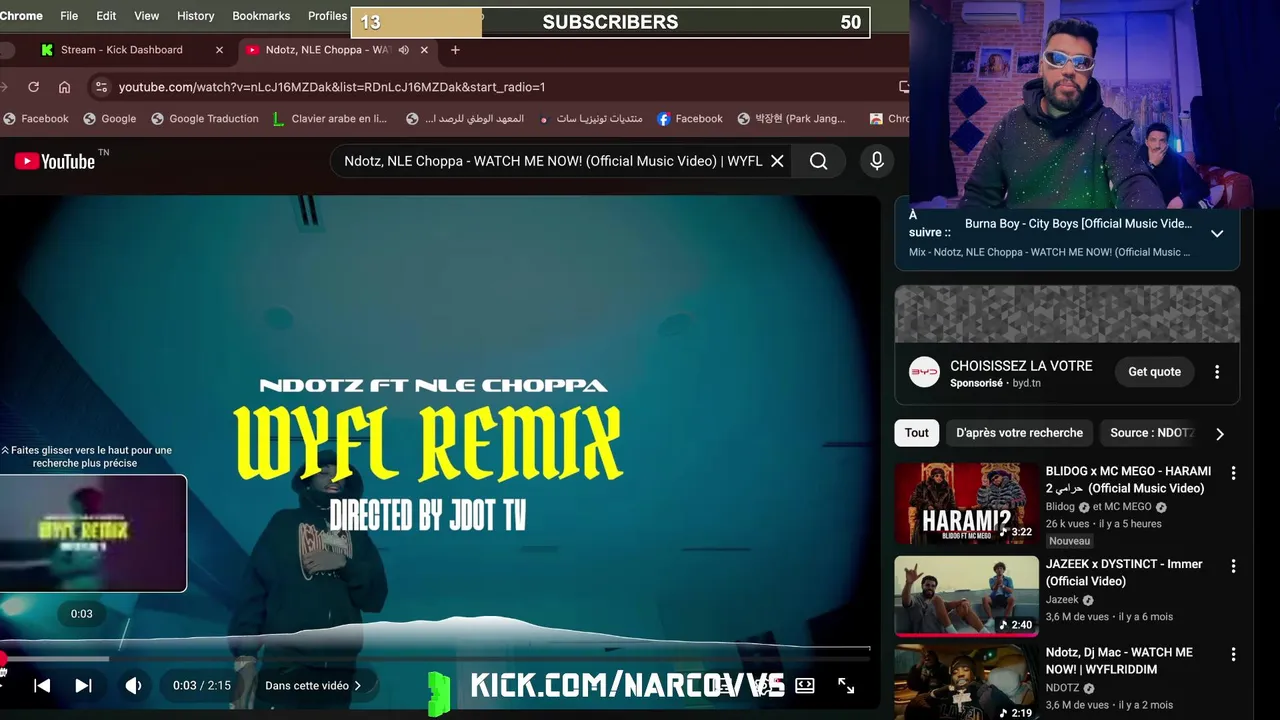Click the video title JAZEEK x DYSTINCT - Immer

(1124, 572)
